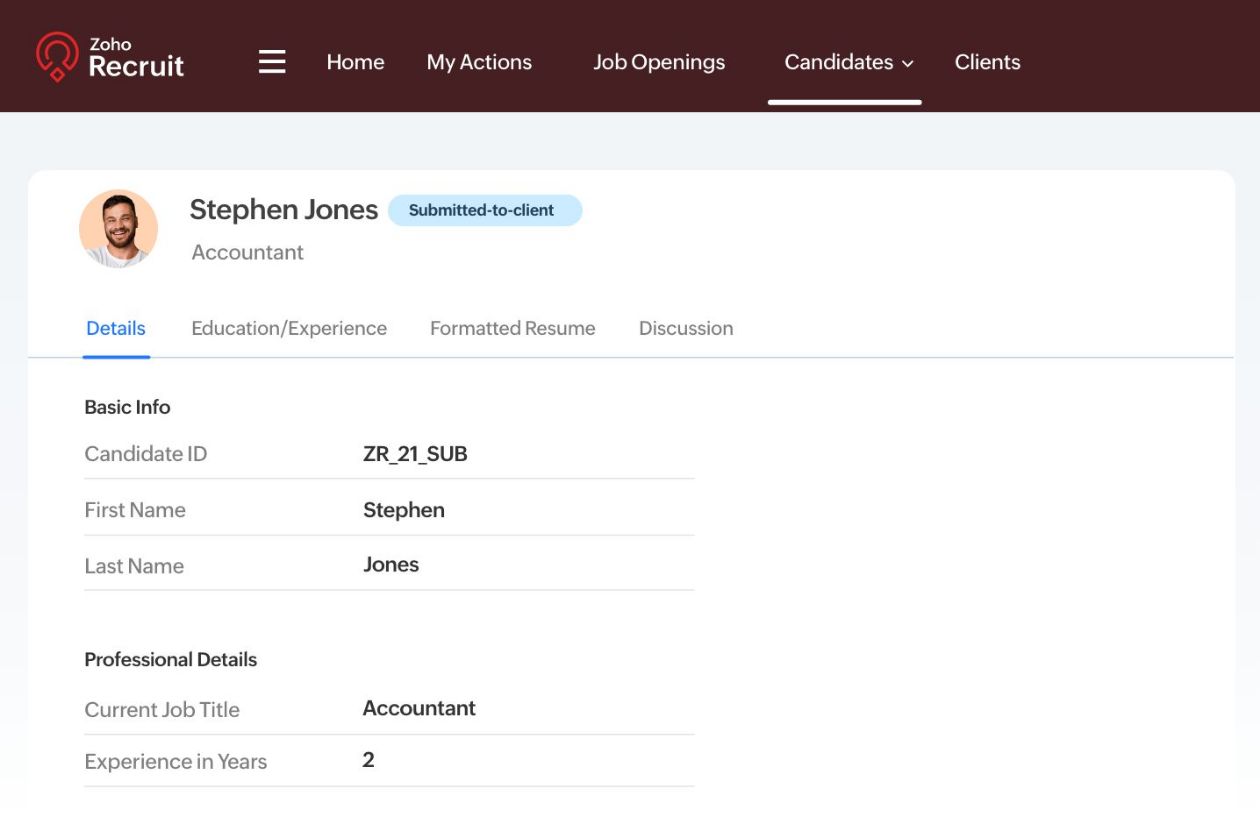Click the Stephen Jones name heading
1260x831 pixels.
[x=283, y=210]
